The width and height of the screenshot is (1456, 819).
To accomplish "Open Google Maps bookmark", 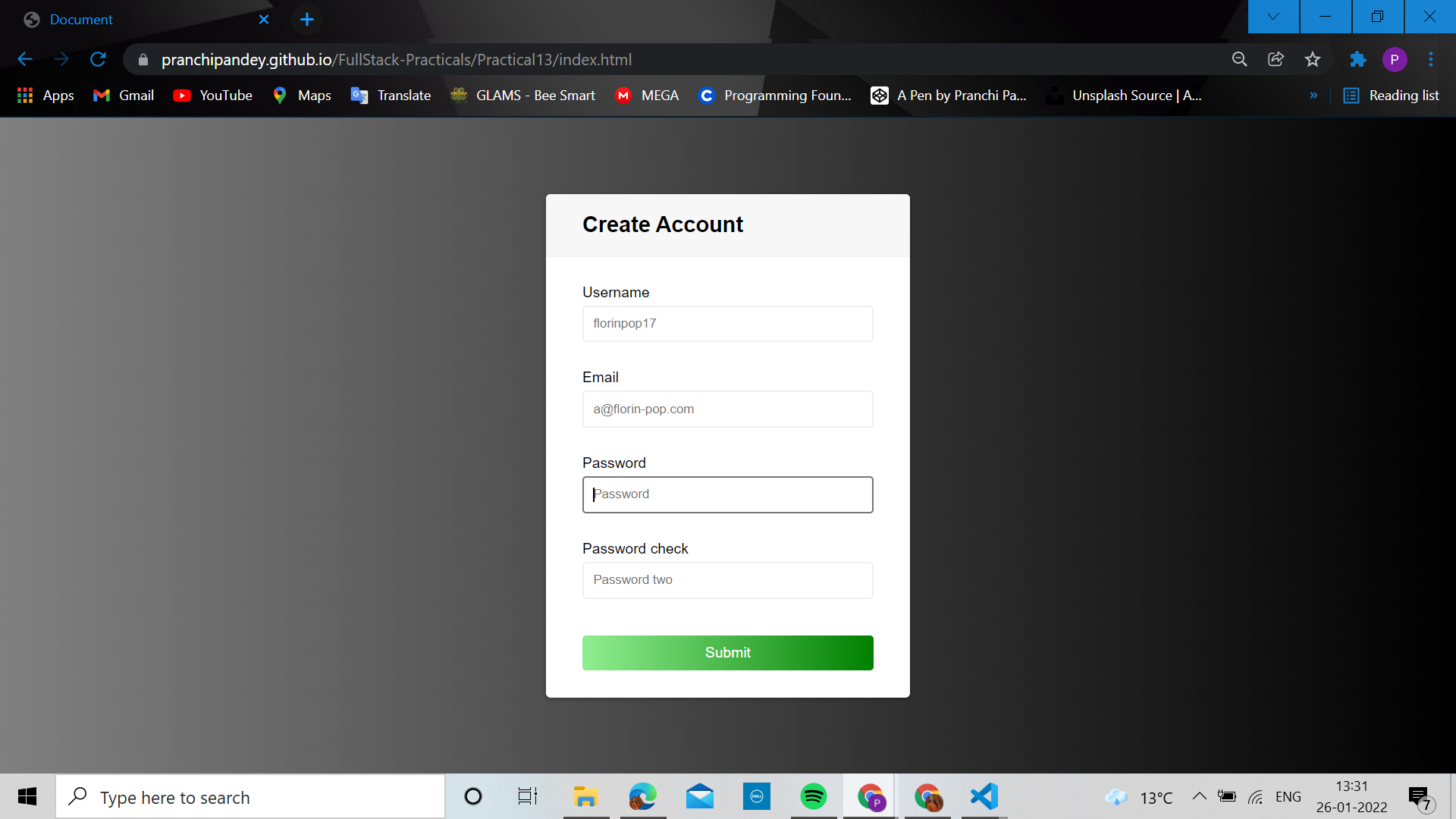I will (x=301, y=96).
